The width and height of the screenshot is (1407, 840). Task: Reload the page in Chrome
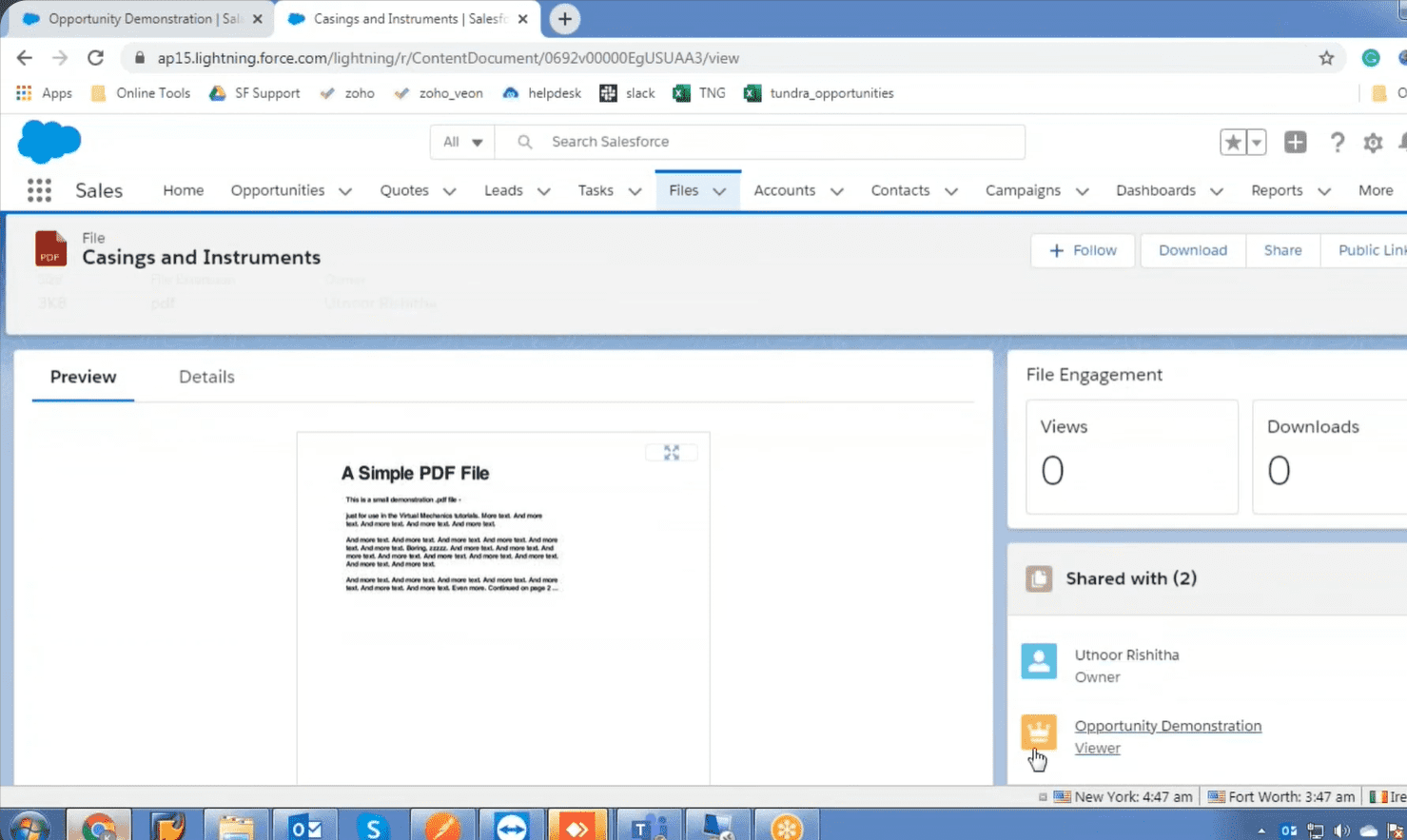[95, 58]
